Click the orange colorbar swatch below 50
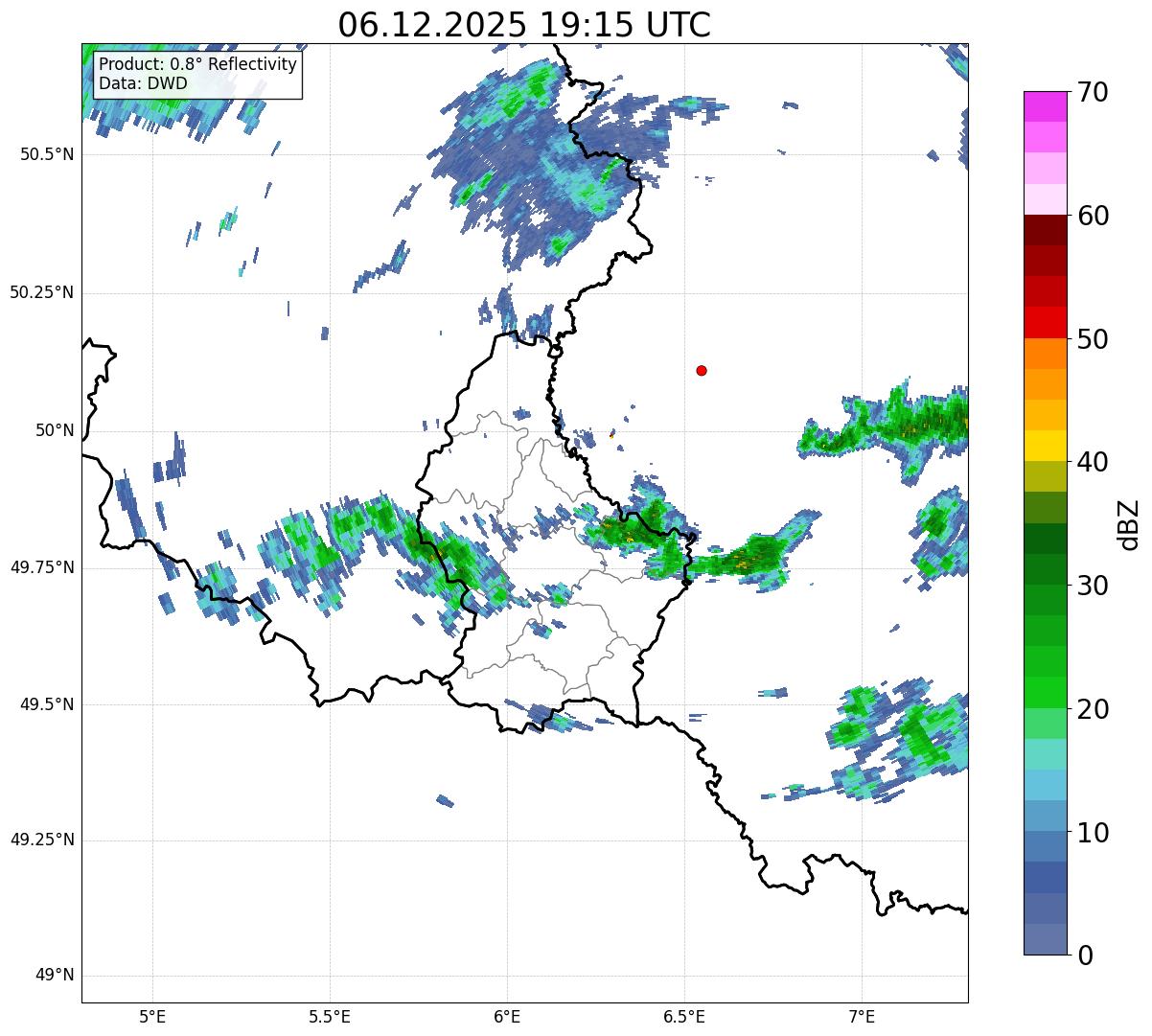This screenshot has height=1036, width=1152. coord(1046,354)
